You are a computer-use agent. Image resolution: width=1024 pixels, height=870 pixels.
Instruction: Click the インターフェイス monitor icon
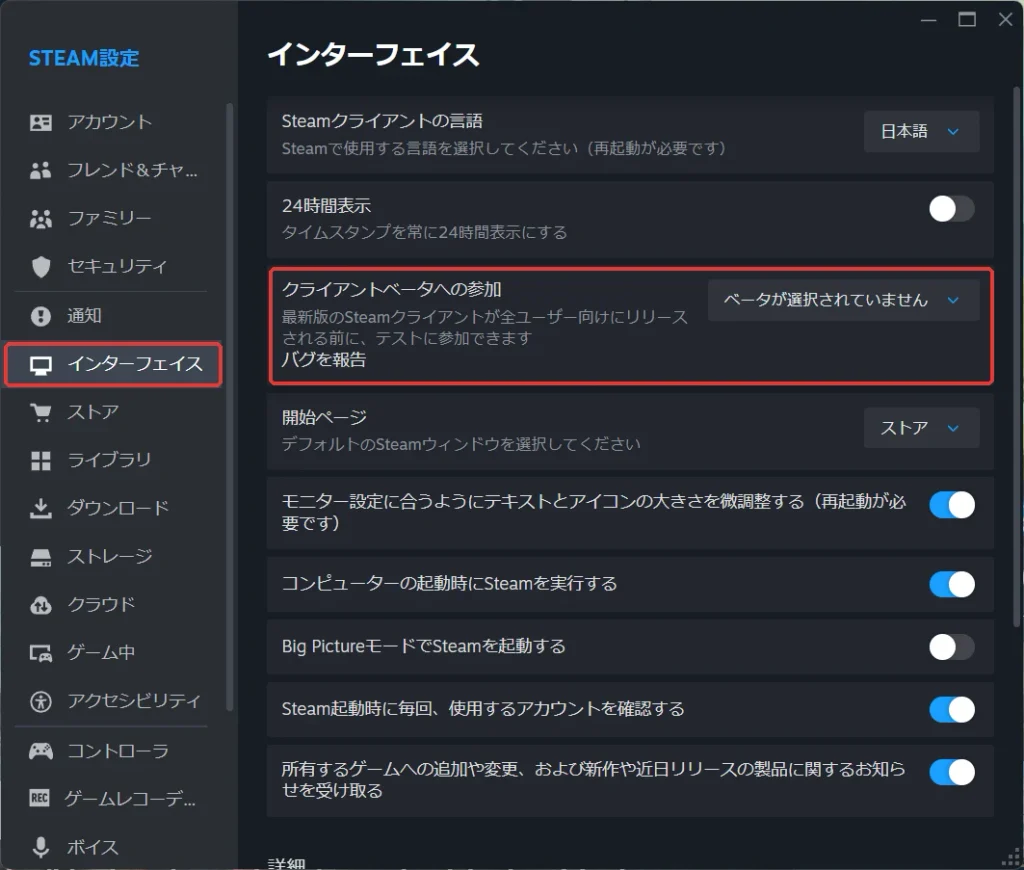pyautogui.click(x=40, y=365)
